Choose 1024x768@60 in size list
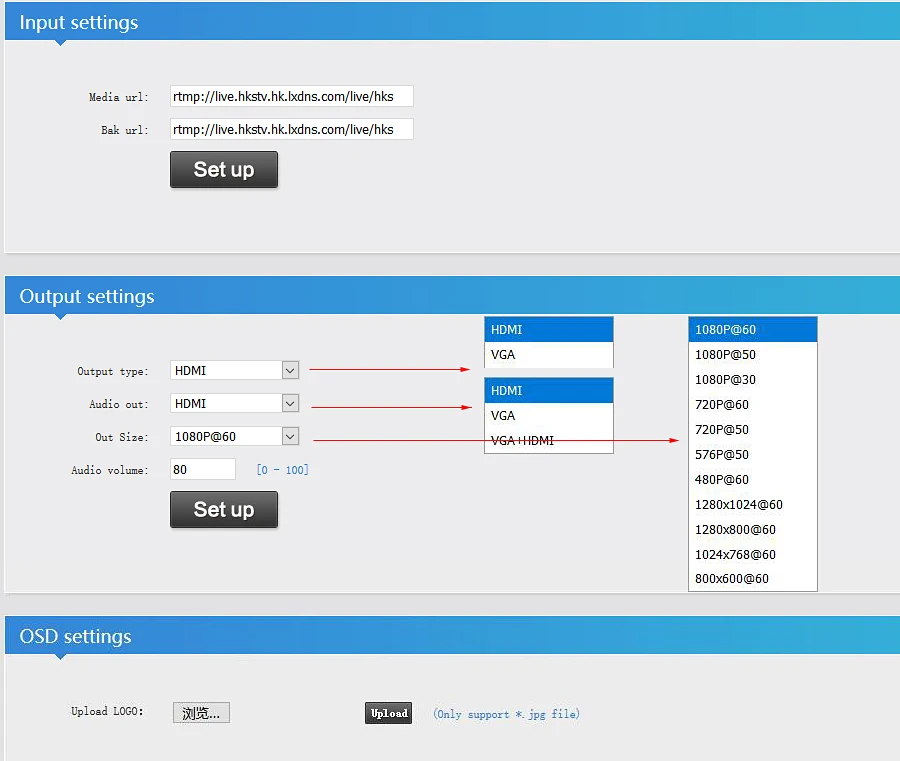Image resolution: width=900 pixels, height=761 pixels. point(752,554)
